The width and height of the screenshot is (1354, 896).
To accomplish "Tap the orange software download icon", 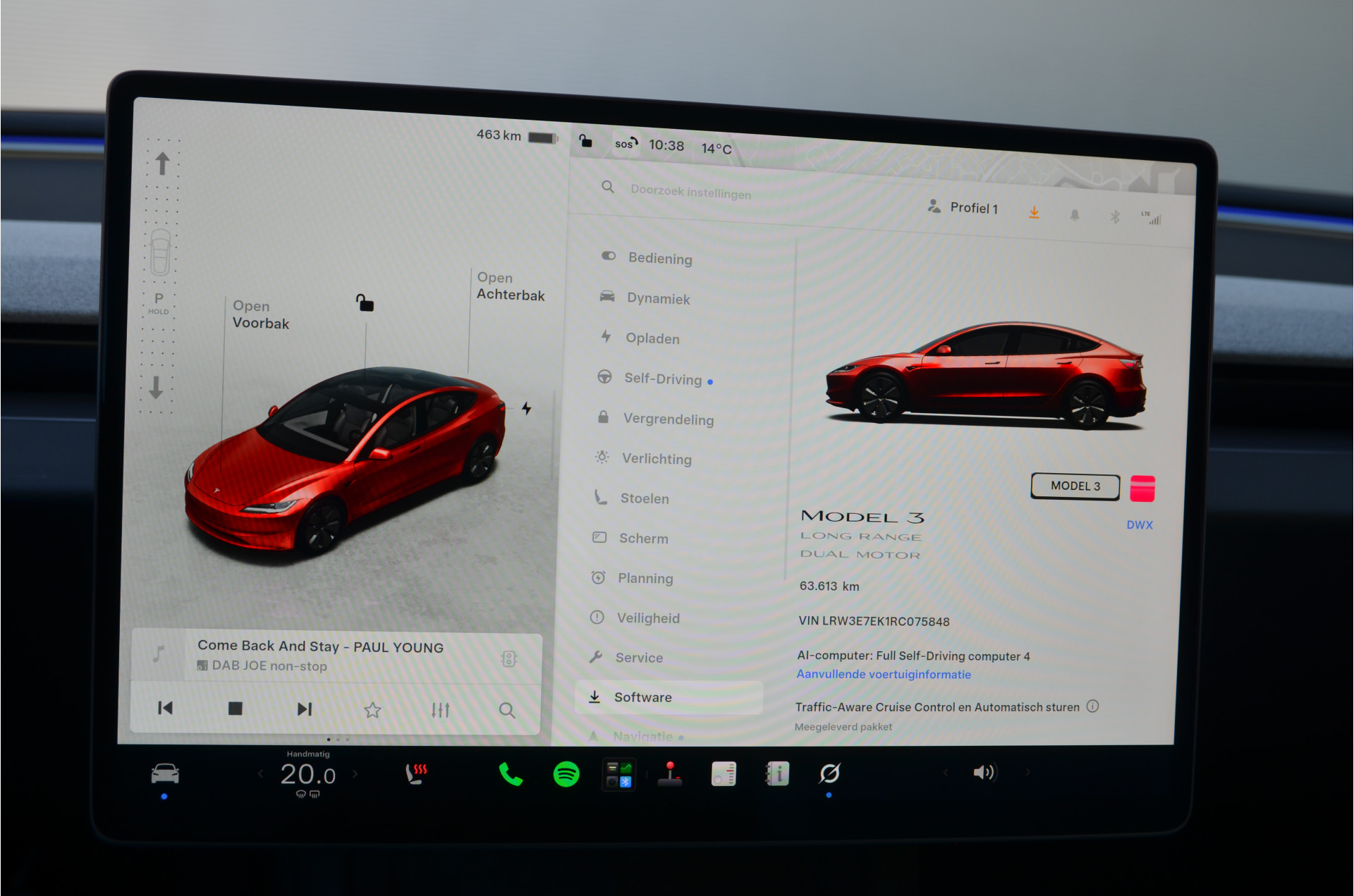I will pos(1034,213).
